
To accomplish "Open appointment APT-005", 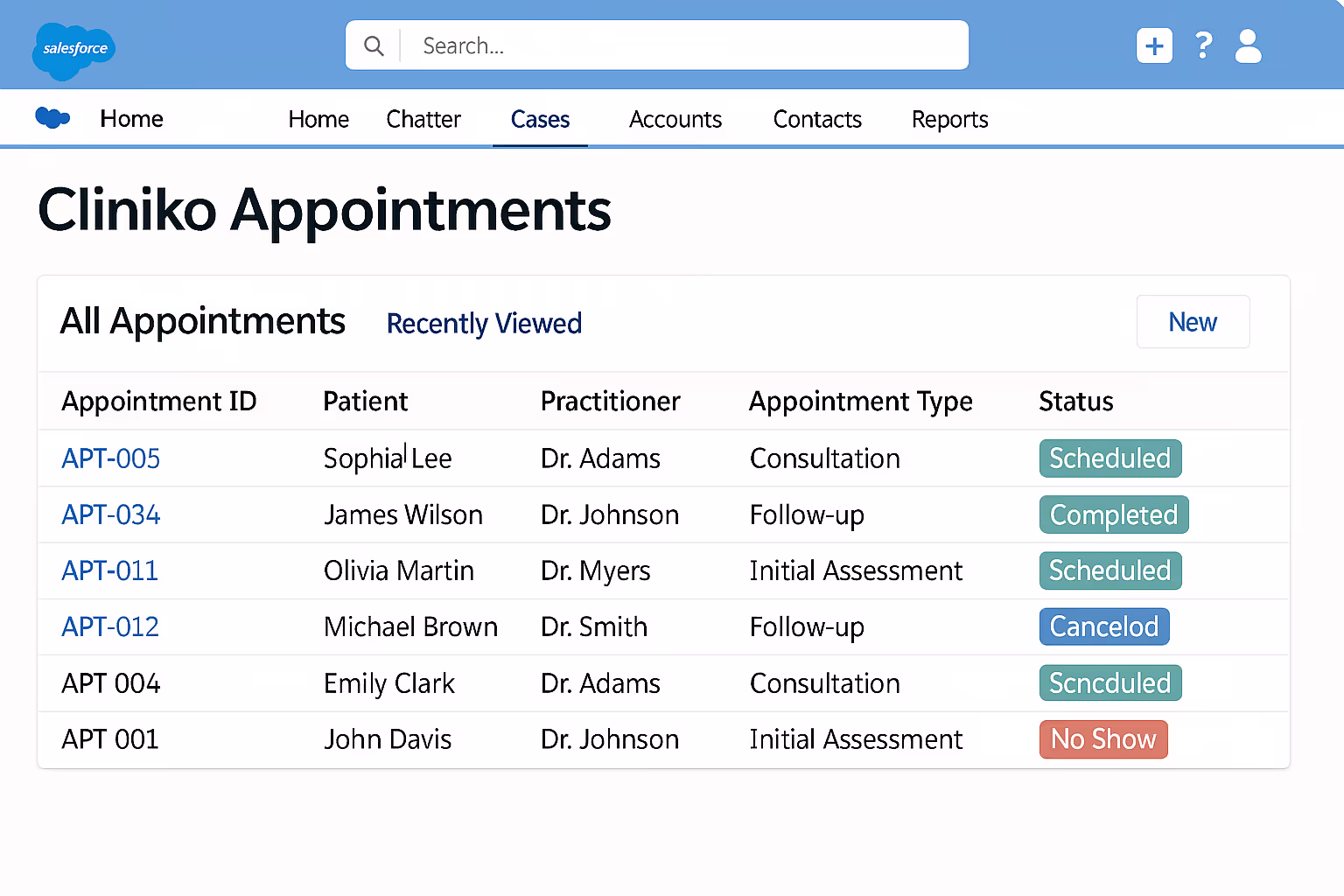I will pos(111,458).
